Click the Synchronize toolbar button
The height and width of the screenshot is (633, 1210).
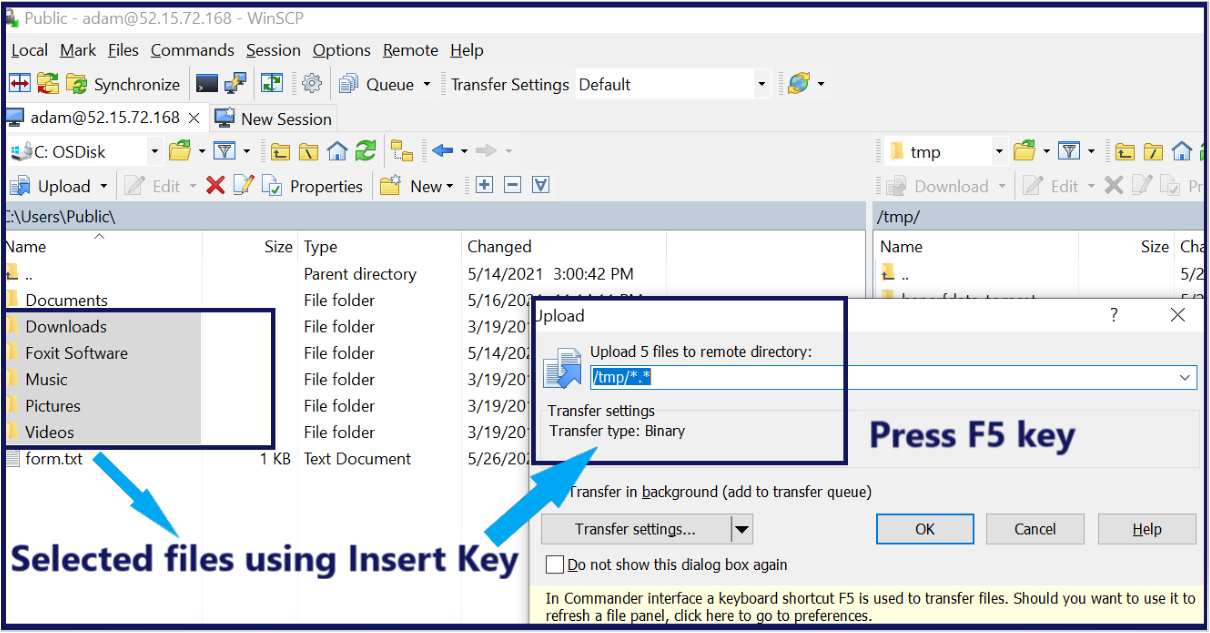[123, 84]
